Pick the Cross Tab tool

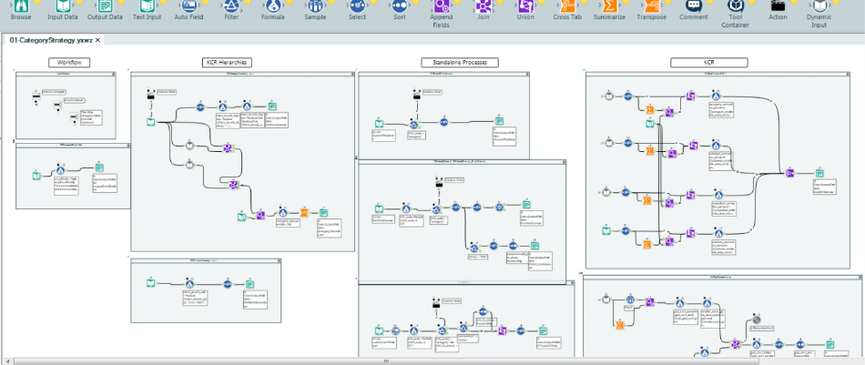(567, 7)
